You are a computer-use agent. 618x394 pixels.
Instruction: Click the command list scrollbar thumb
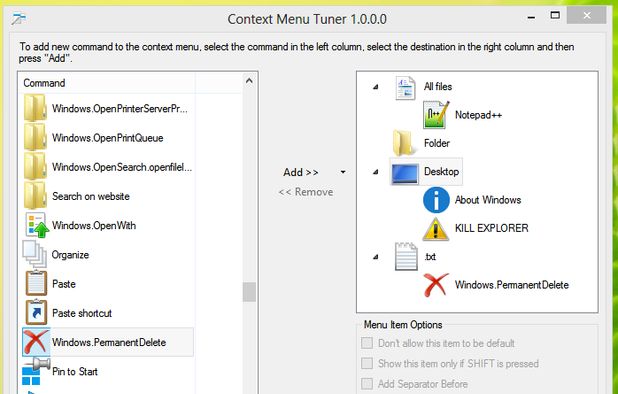(x=249, y=292)
